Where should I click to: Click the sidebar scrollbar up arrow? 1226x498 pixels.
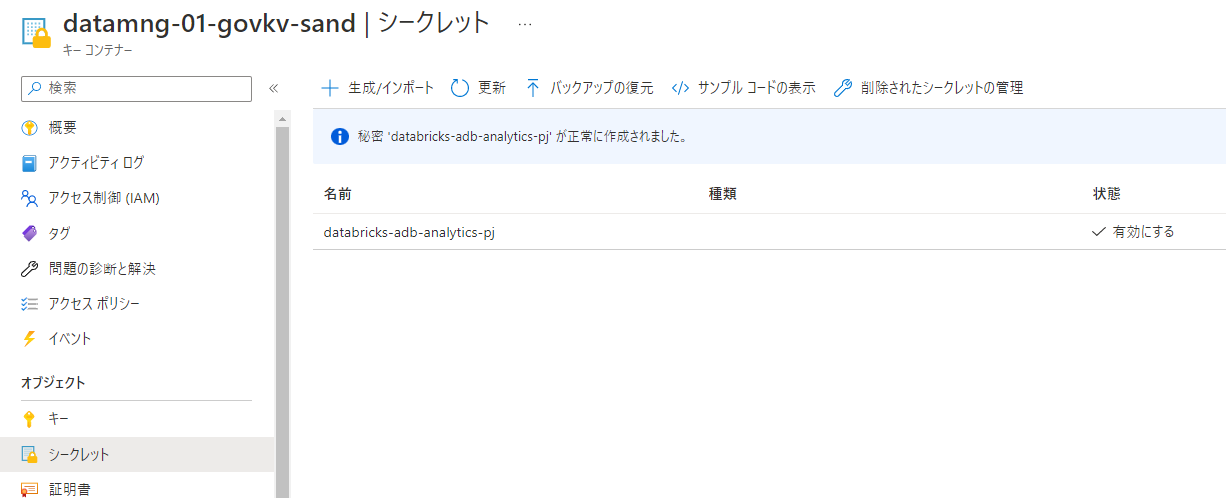282,118
